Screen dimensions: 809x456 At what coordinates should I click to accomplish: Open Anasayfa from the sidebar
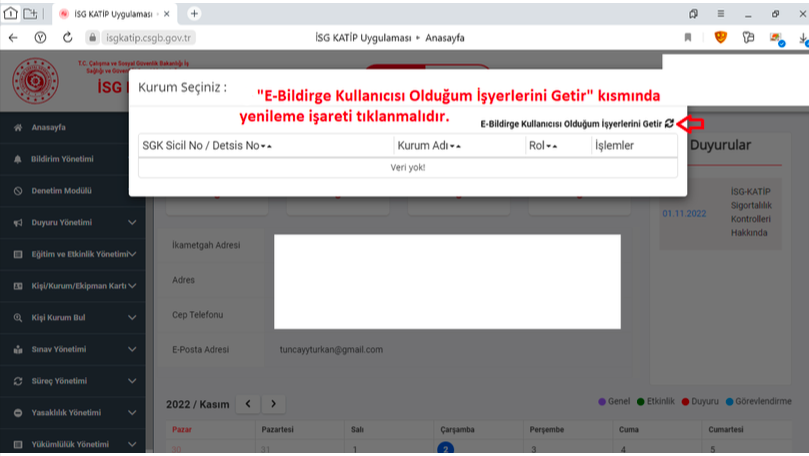[48, 128]
